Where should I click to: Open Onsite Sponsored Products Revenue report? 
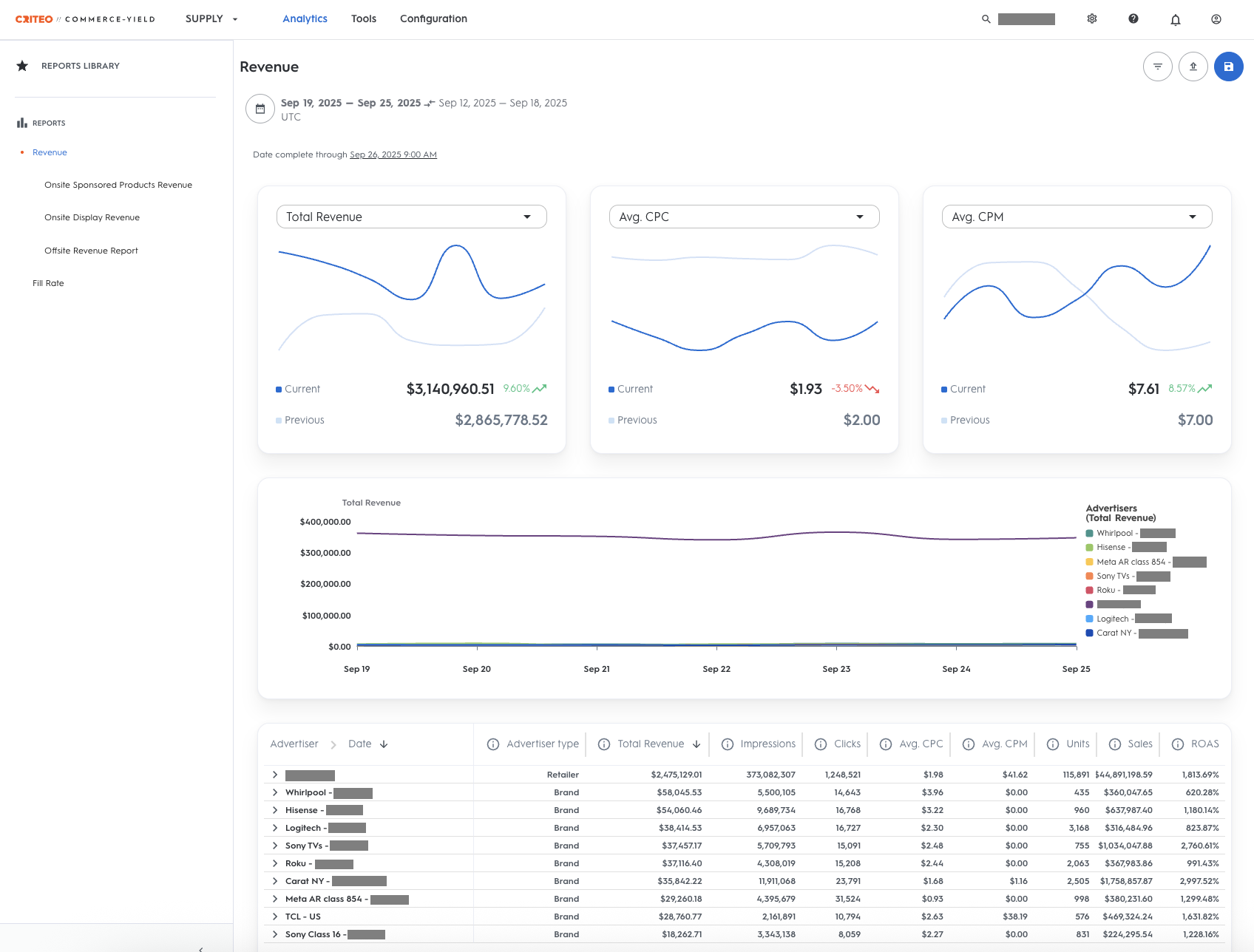pos(118,185)
